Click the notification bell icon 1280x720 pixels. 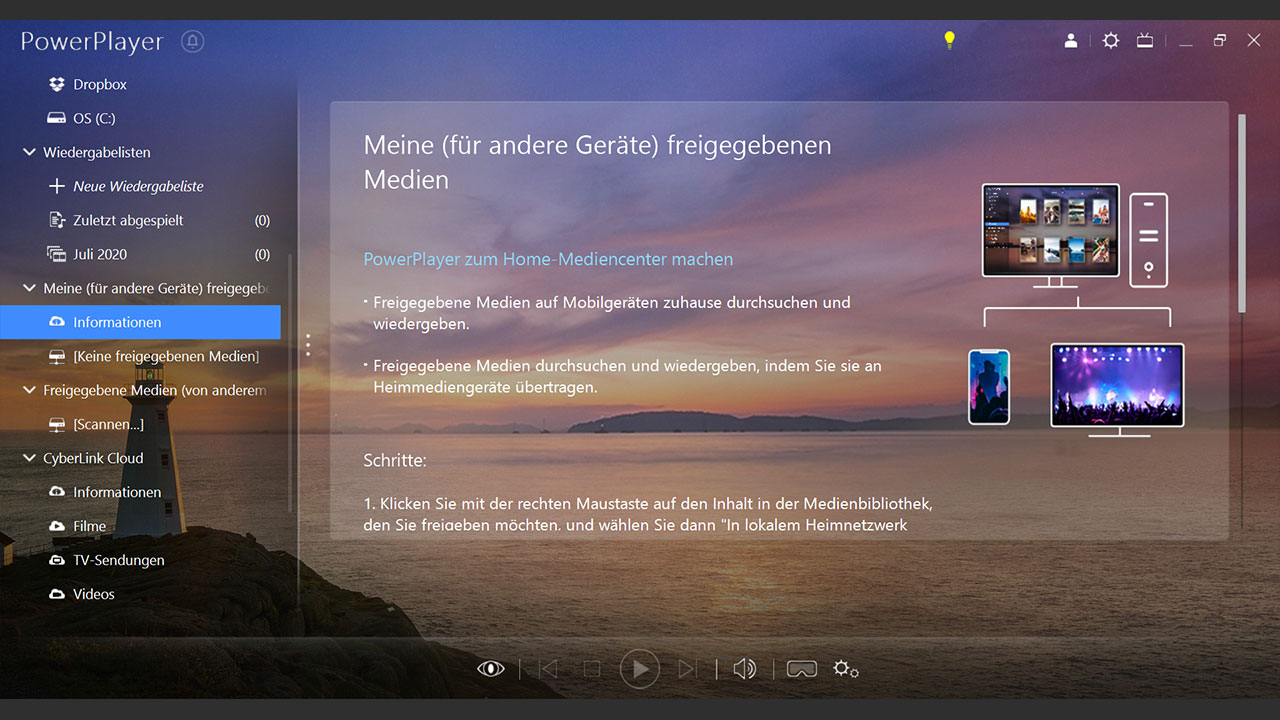point(192,41)
